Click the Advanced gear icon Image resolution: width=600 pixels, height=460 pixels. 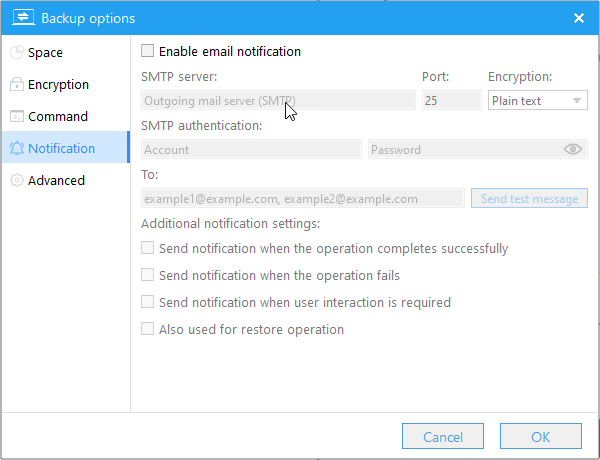[x=17, y=181]
